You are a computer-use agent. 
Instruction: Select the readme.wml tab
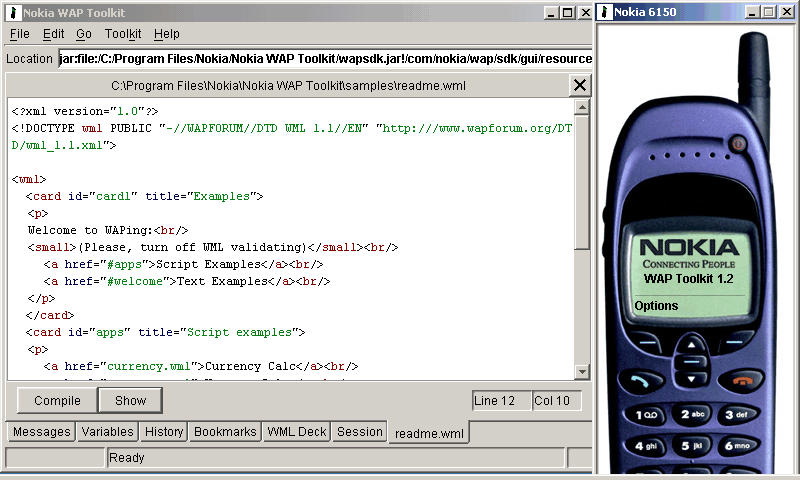click(429, 433)
